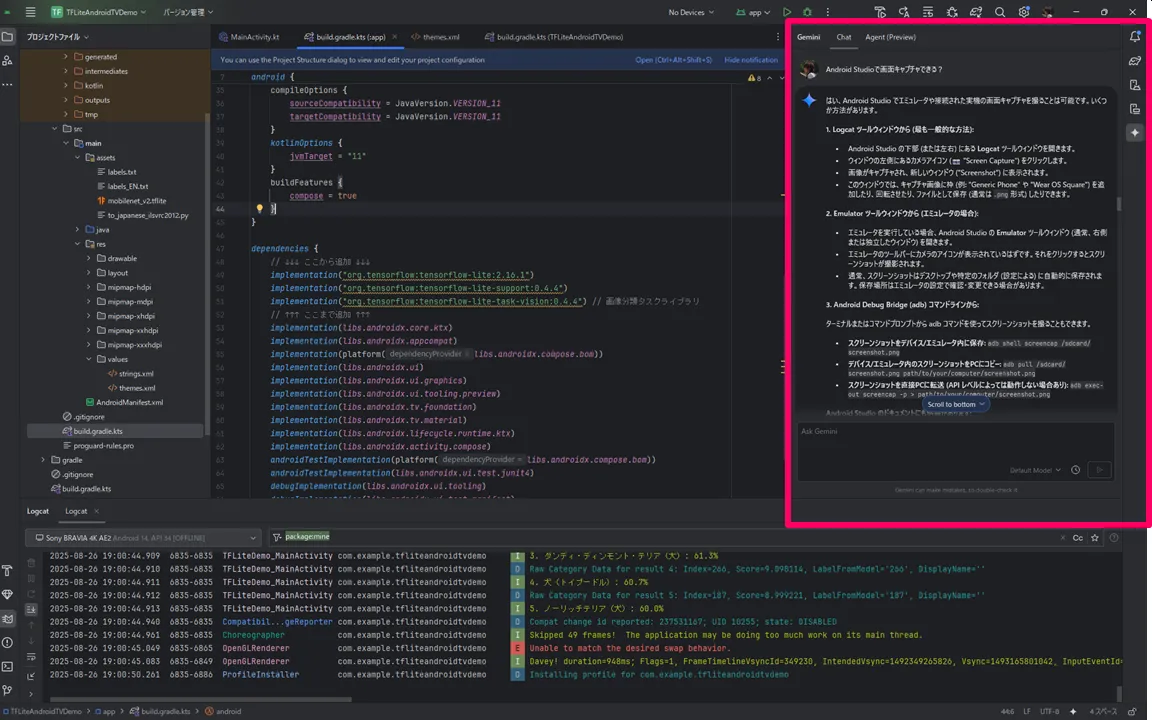Run the app with green play icon
This screenshot has width=1152, height=720.
coord(787,12)
